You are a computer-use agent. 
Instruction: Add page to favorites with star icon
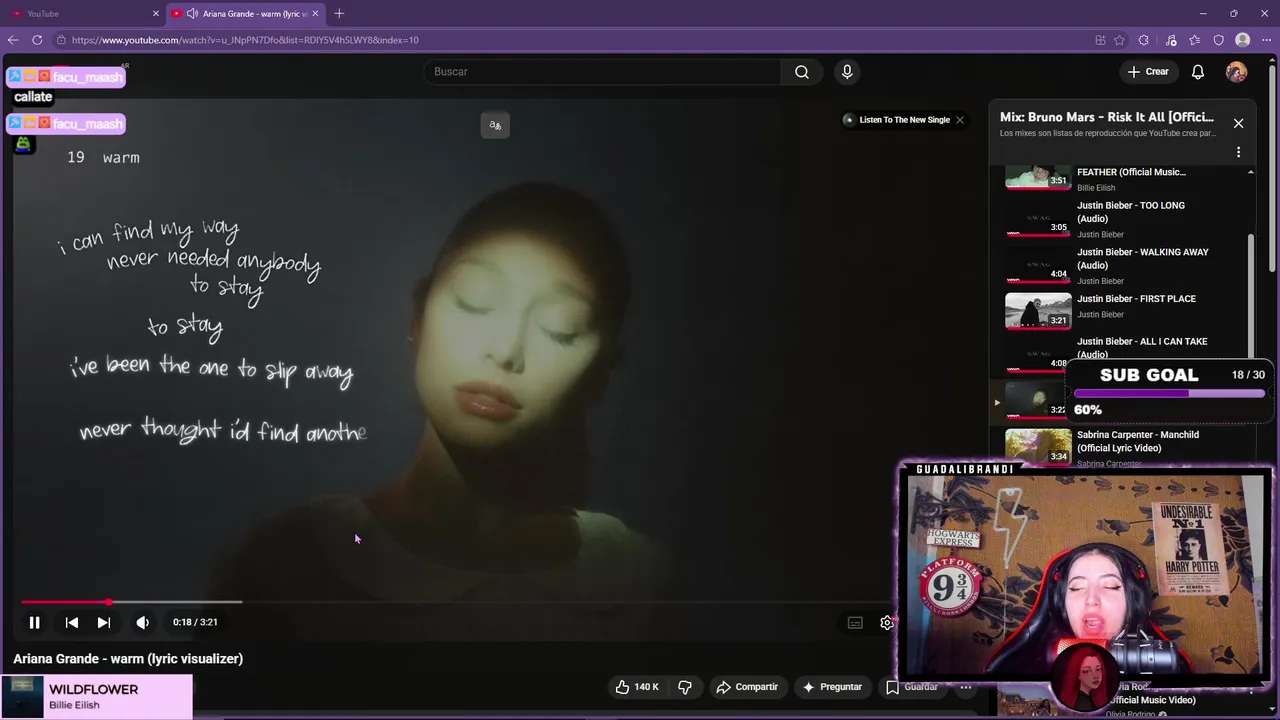(x=1120, y=40)
